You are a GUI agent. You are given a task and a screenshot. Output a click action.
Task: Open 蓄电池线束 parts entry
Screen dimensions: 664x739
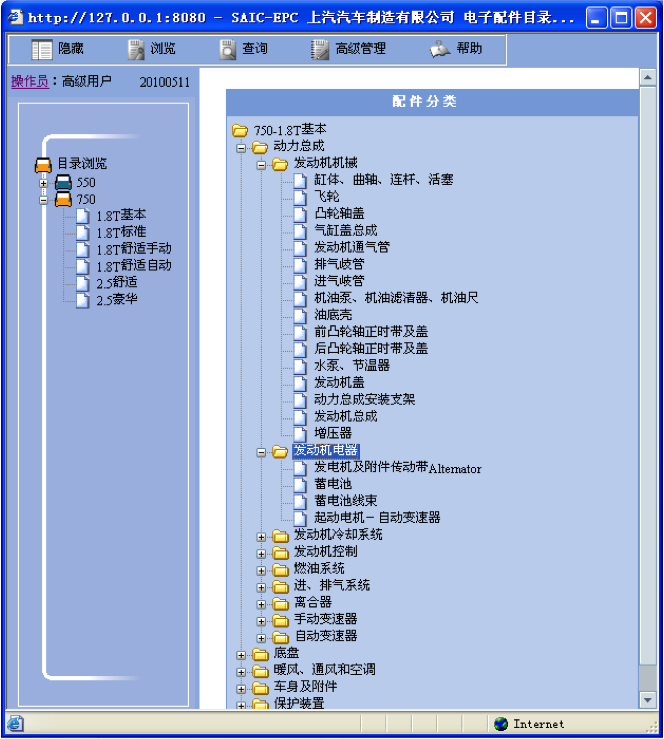pyautogui.click(x=346, y=501)
